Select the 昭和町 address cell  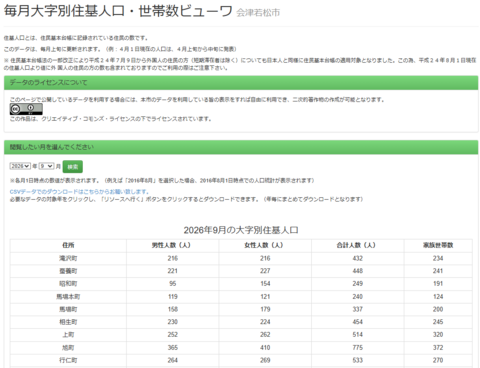tap(68, 284)
